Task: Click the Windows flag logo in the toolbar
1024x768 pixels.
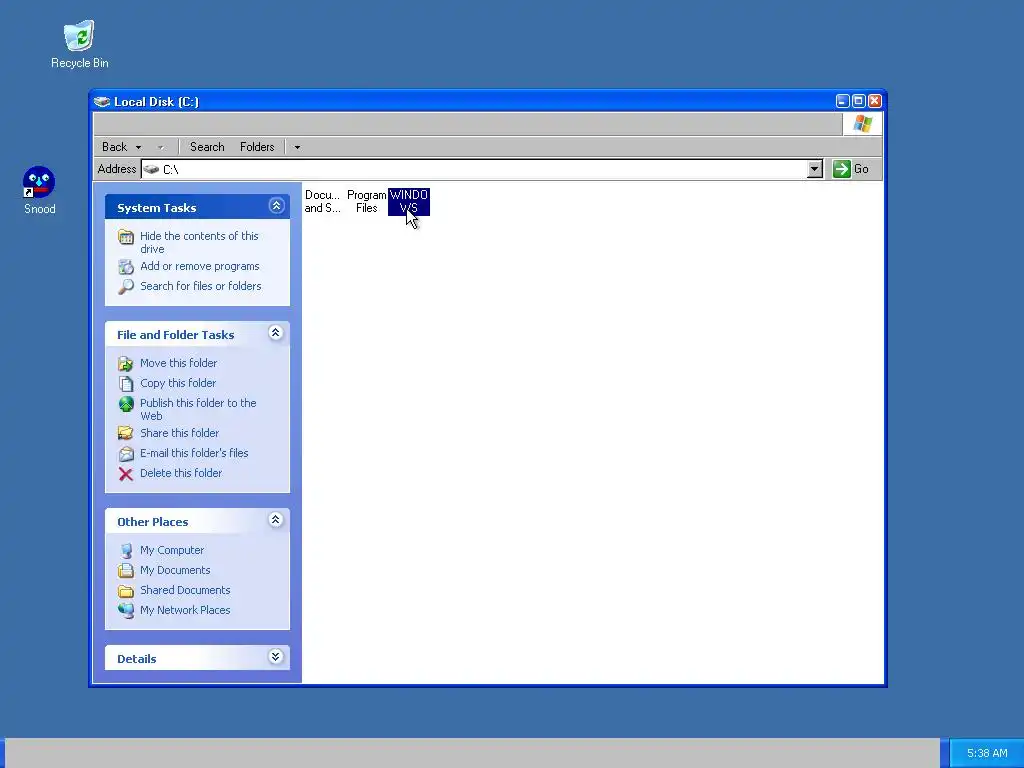Action: click(x=862, y=123)
